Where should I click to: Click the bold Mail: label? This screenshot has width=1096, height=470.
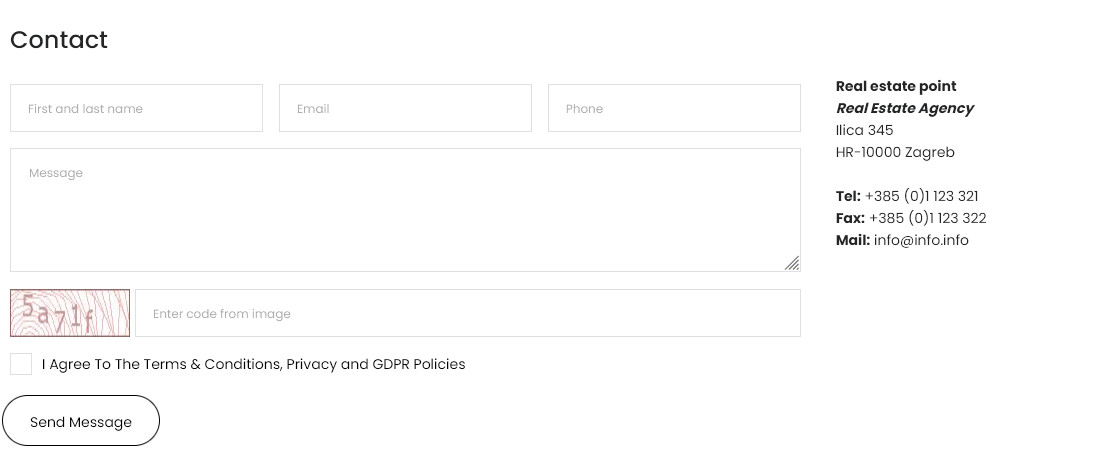tap(853, 240)
